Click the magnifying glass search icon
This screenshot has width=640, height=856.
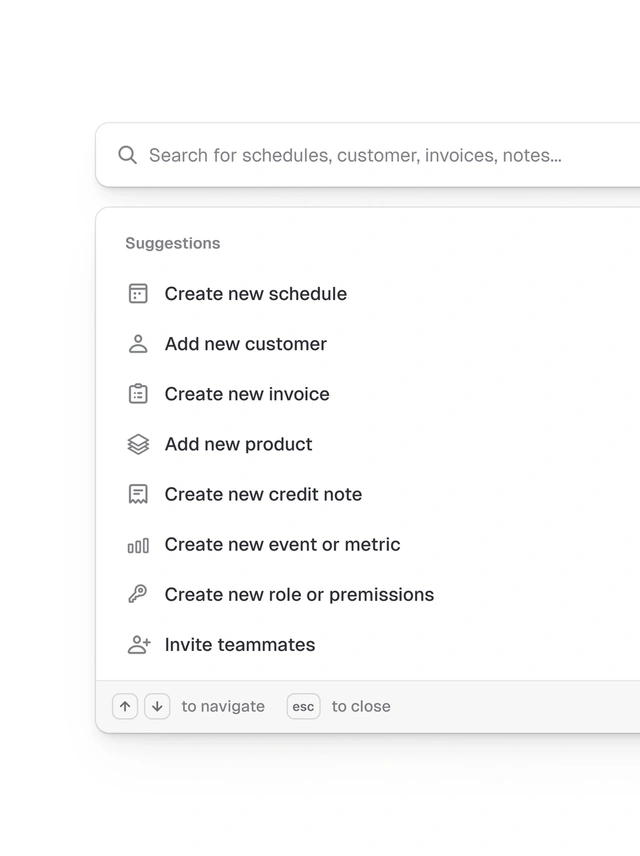tap(127, 155)
